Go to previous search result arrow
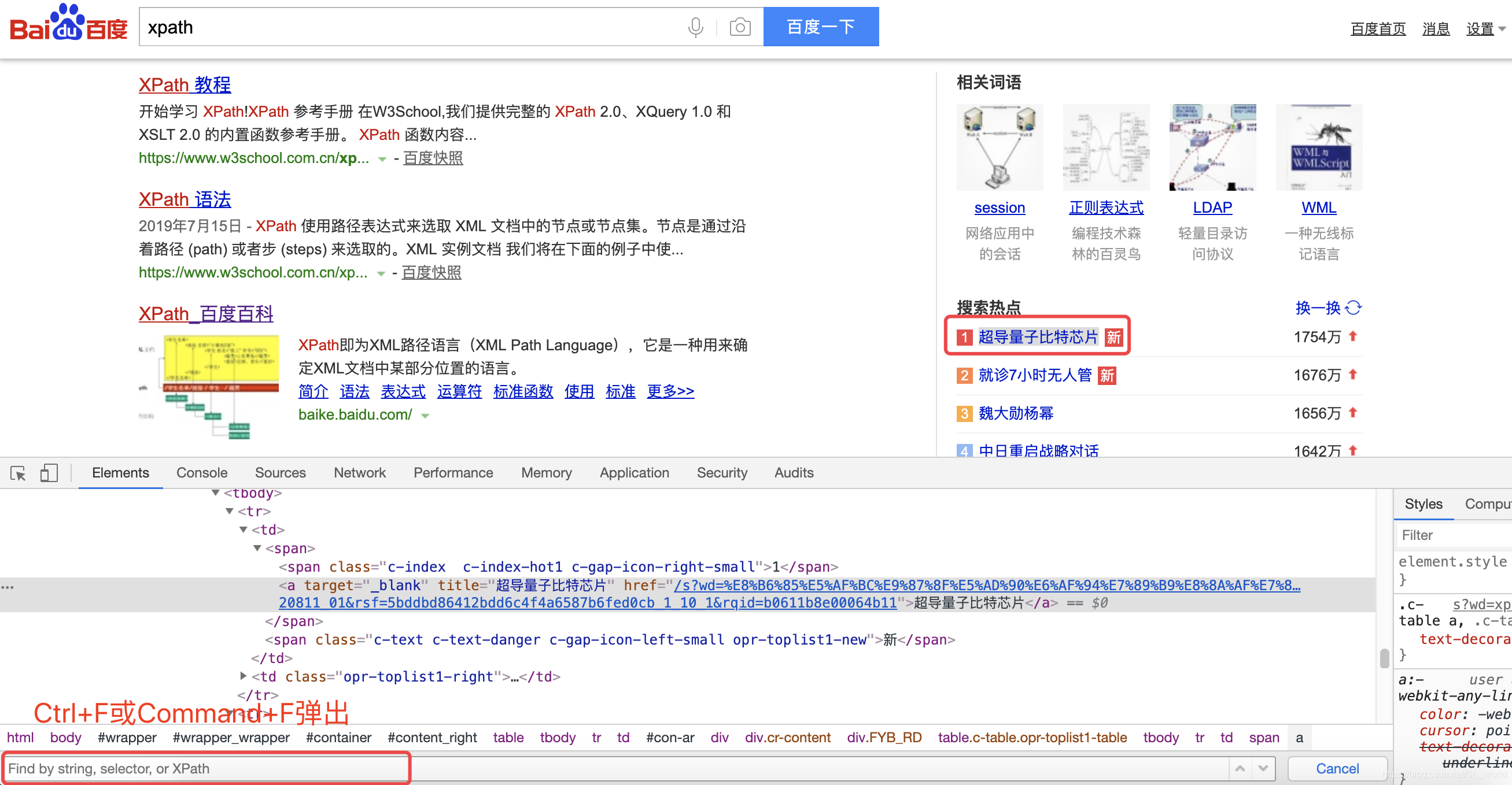Image resolution: width=1512 pixels, height=785 pixels. pyautogui.click(x=1240, y=768)
